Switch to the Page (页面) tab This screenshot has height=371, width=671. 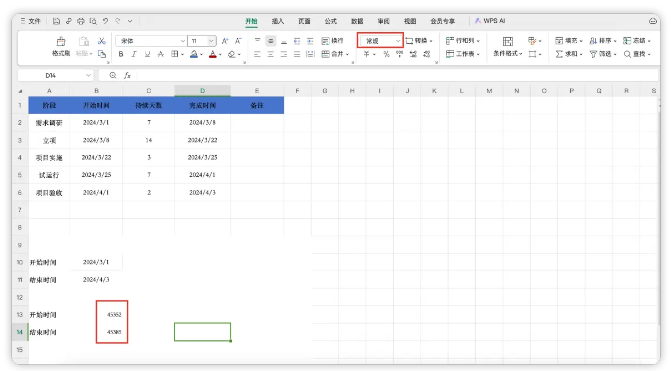click(304, 21)
